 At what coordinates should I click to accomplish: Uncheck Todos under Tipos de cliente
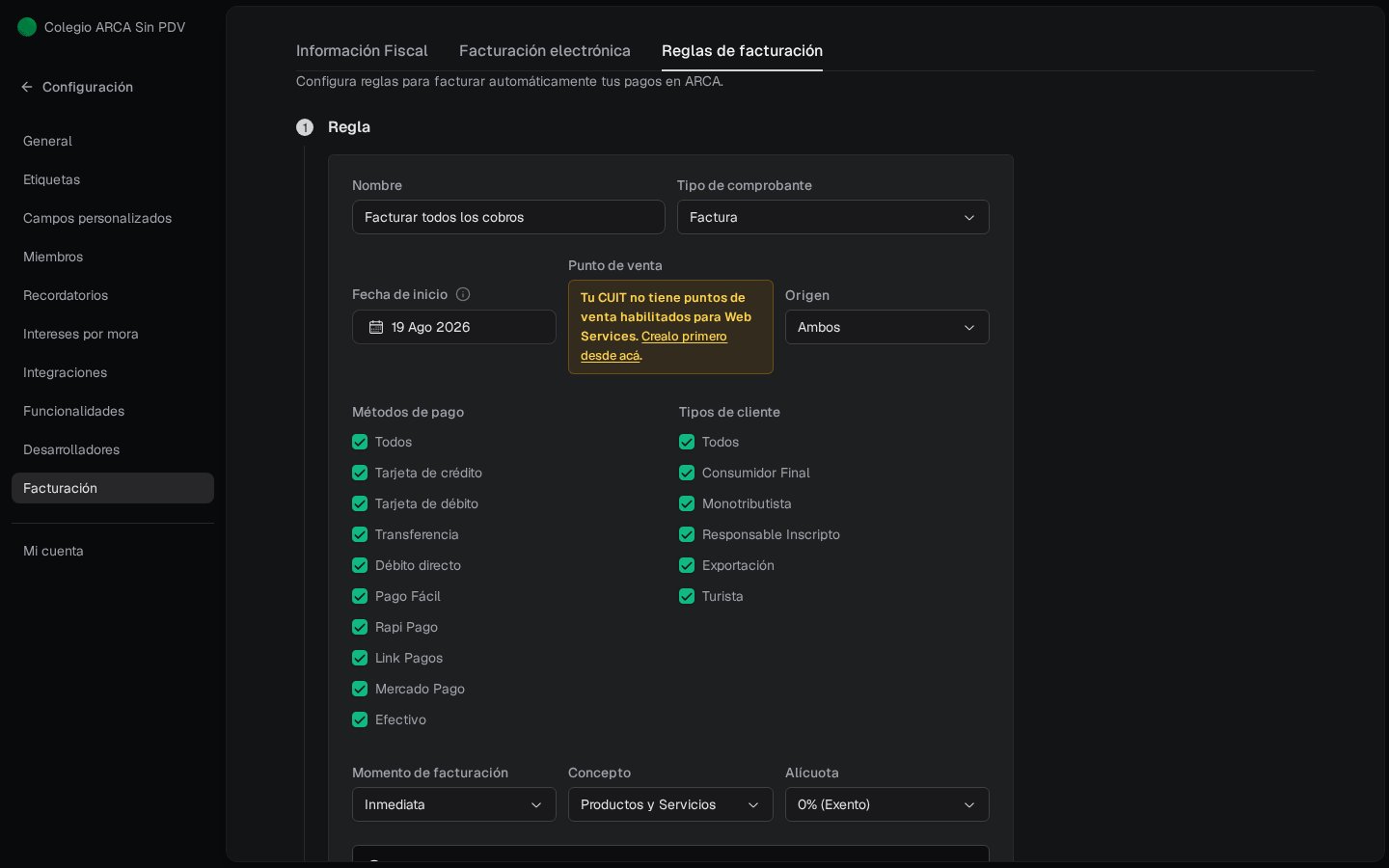point(687,442)
